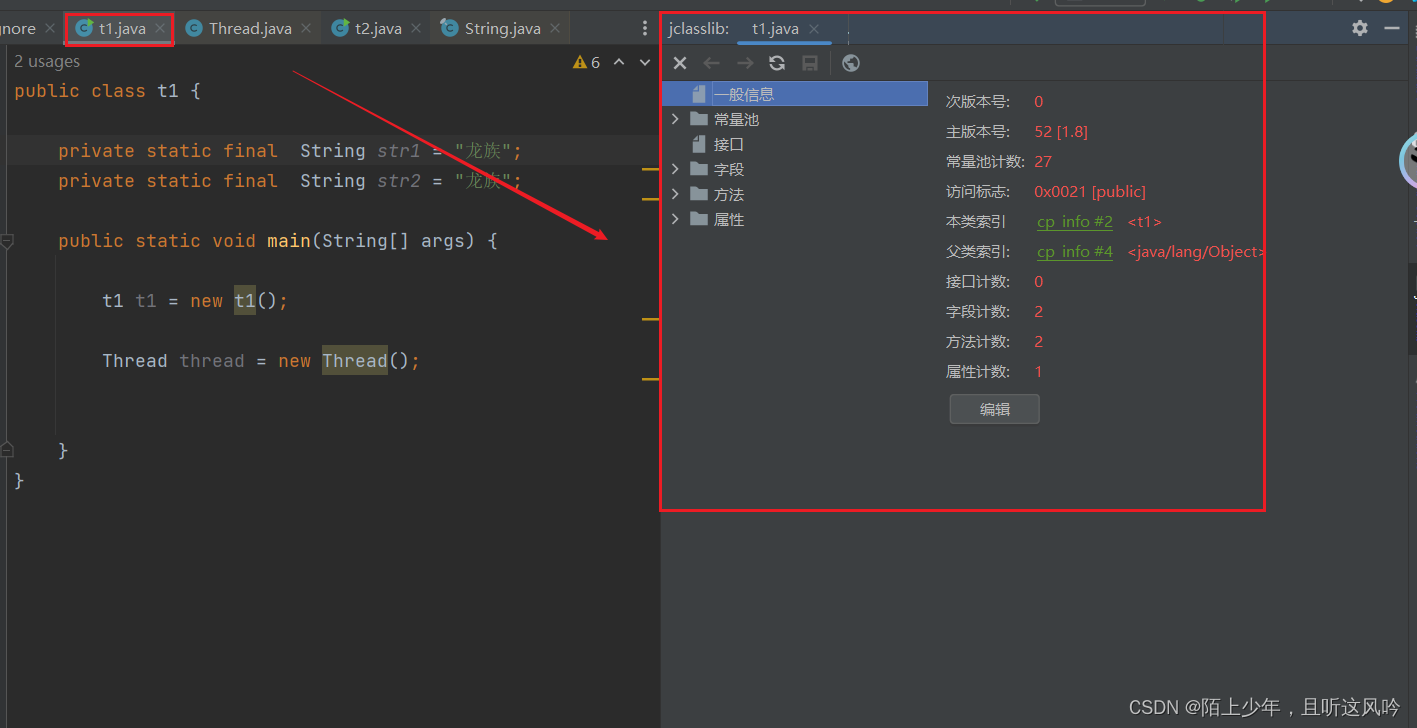Click the 0x0021 [public] access flags value
The width and height of the screenshot is (1417, 728).
tap(1090, 192)
